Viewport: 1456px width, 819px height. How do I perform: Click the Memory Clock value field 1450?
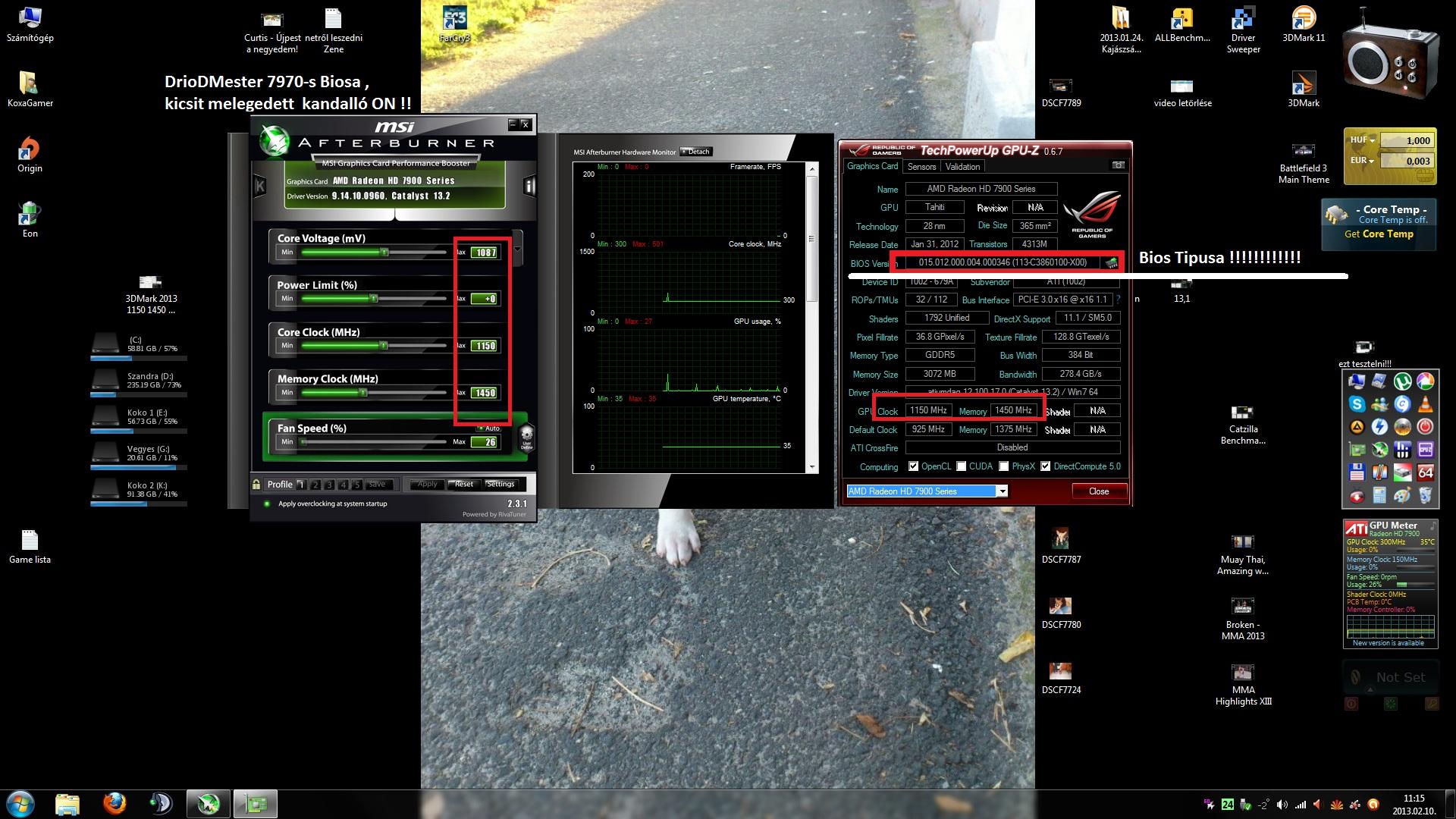[x=484, y=393]
